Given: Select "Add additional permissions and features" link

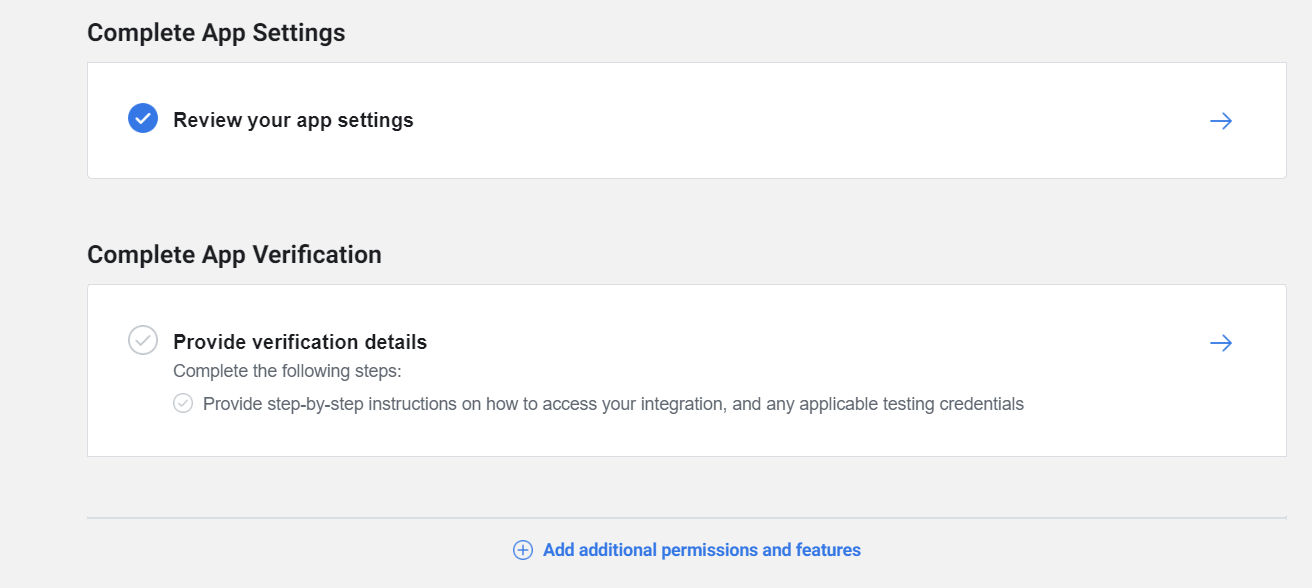Looking at the screenshot, I should pyautogui.click(x=701, y=550).
